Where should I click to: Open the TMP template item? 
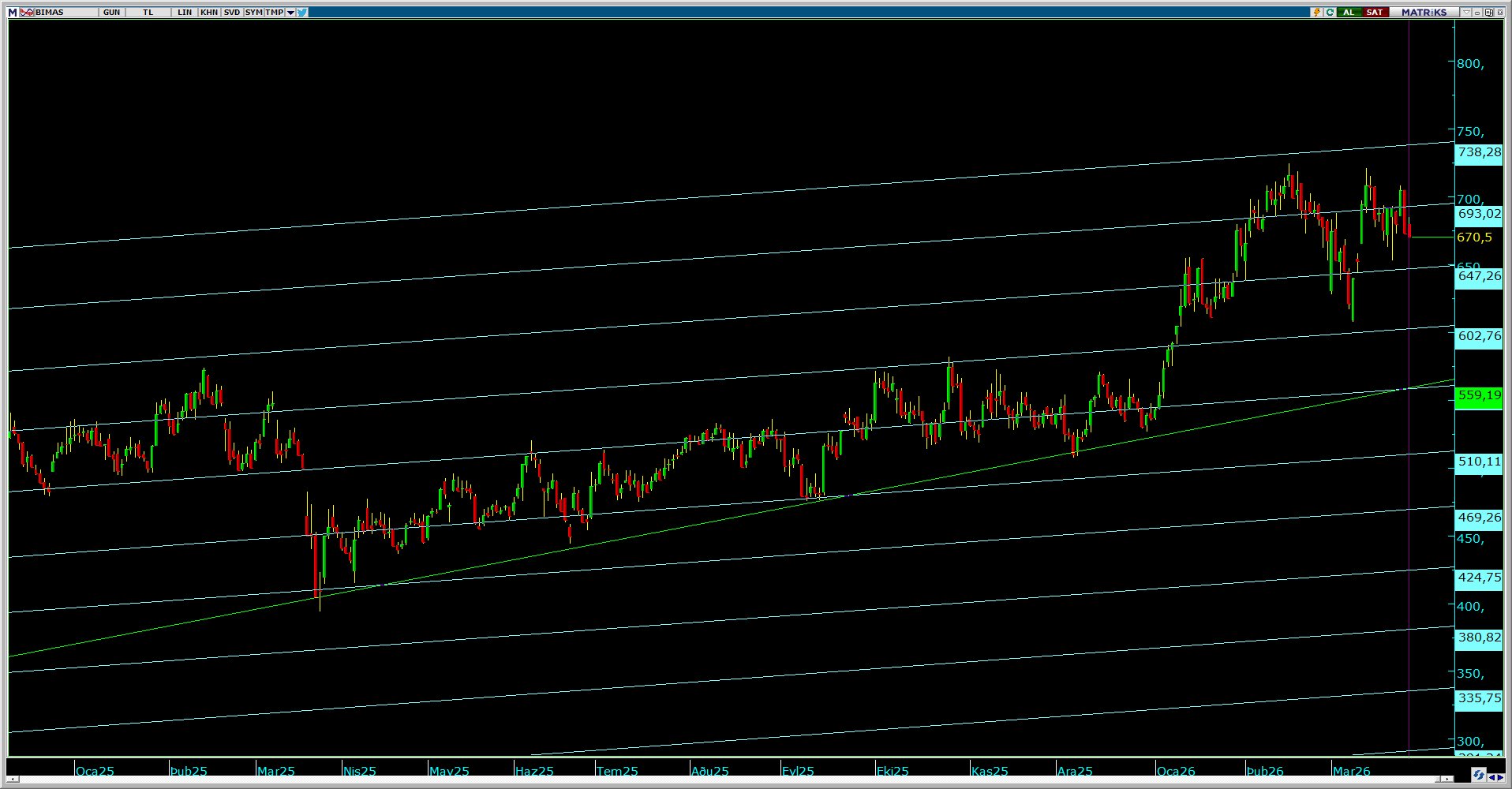tap(274, 13)
